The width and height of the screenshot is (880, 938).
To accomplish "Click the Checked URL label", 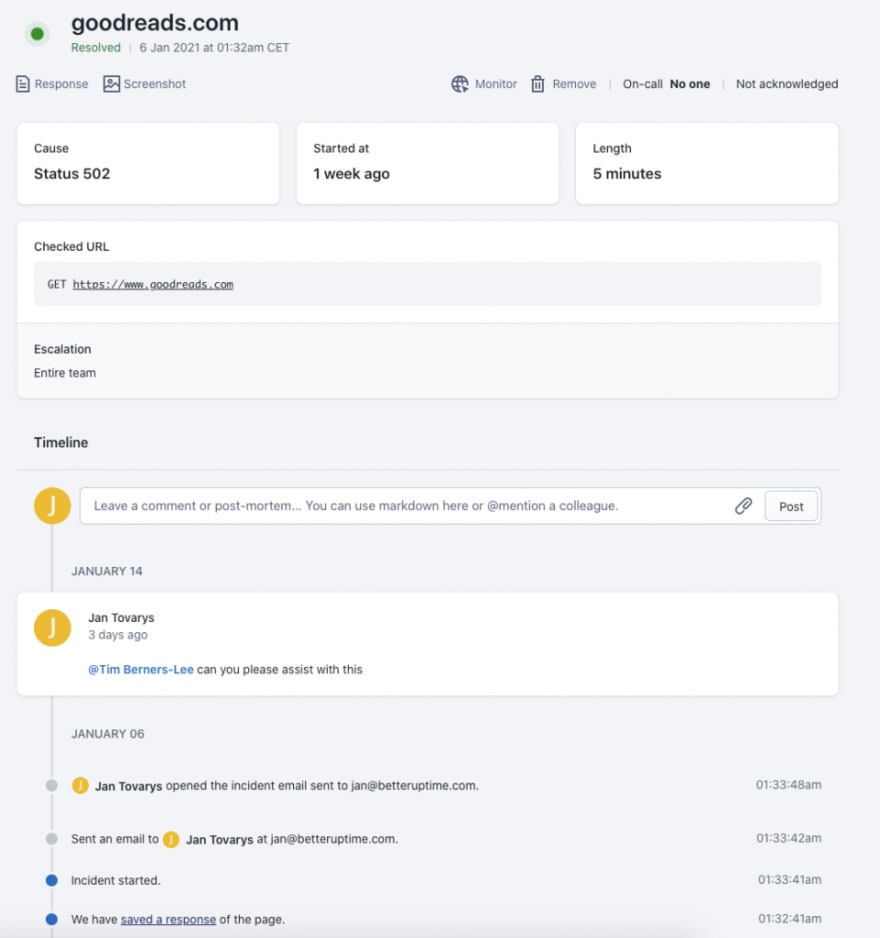I will (72, 247).
